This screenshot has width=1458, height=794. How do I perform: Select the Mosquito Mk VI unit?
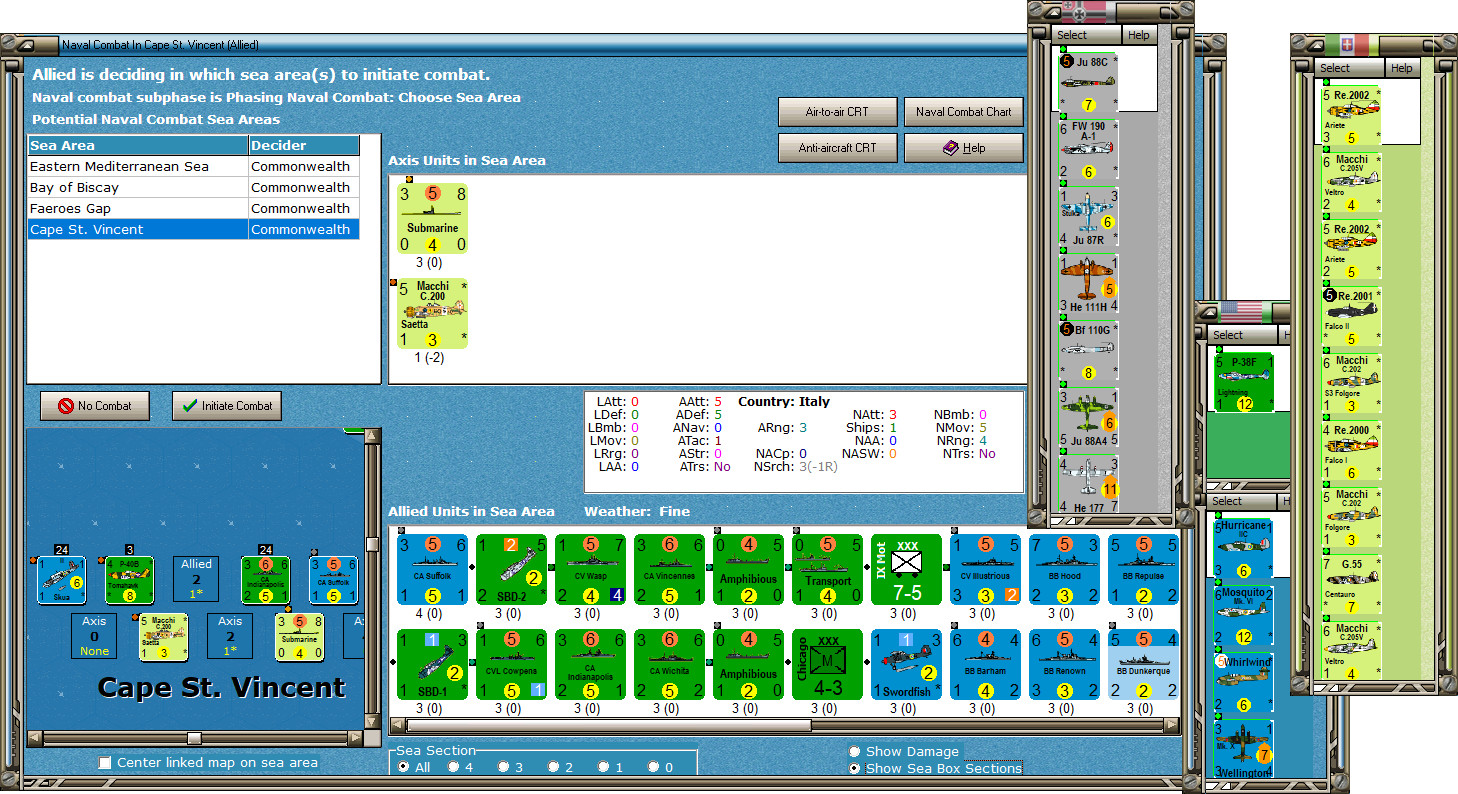pos(1244,615)
